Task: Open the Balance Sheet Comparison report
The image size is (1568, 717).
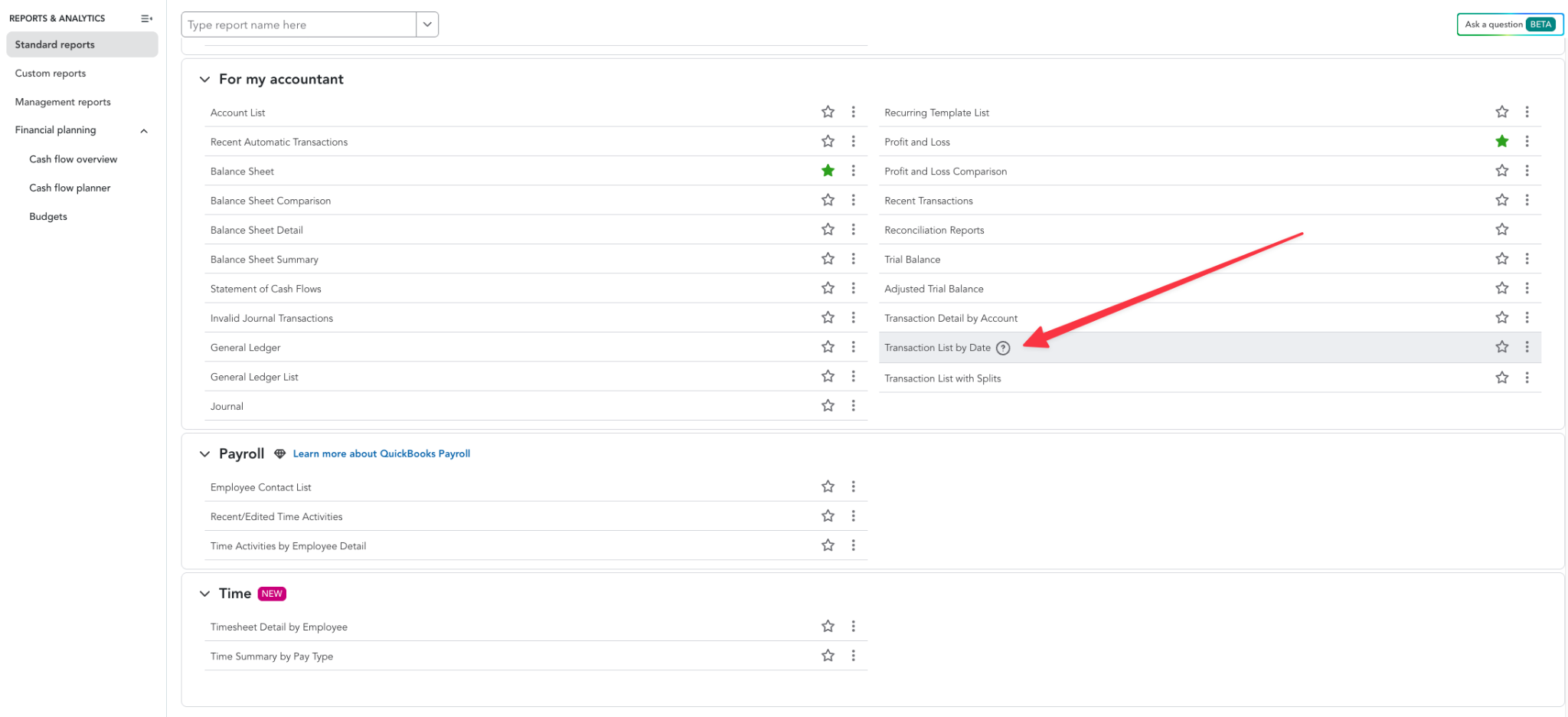Action: 270,201
